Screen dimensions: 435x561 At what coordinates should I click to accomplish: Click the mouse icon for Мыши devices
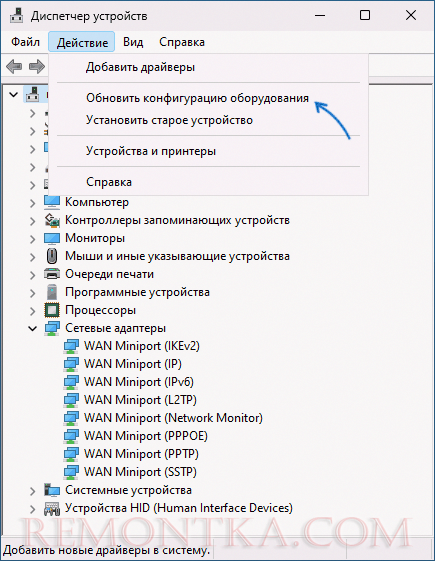pos(52,256)
